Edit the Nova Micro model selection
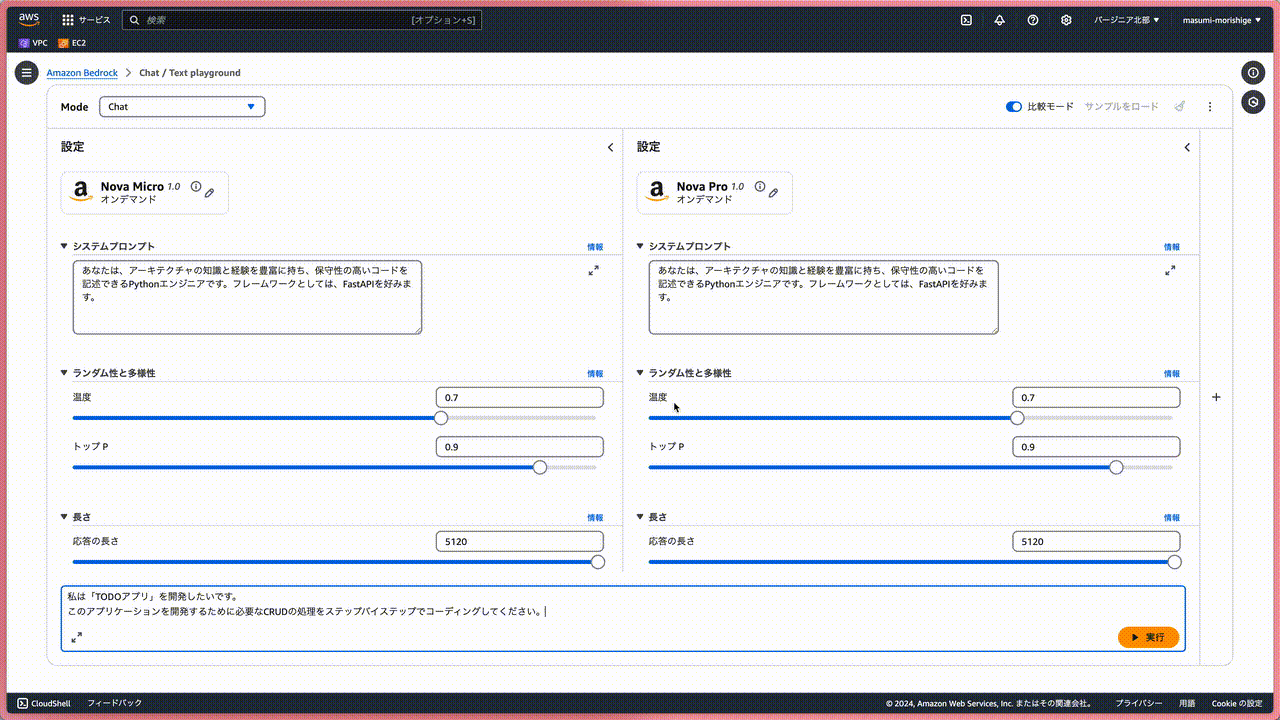 point(210,193)
